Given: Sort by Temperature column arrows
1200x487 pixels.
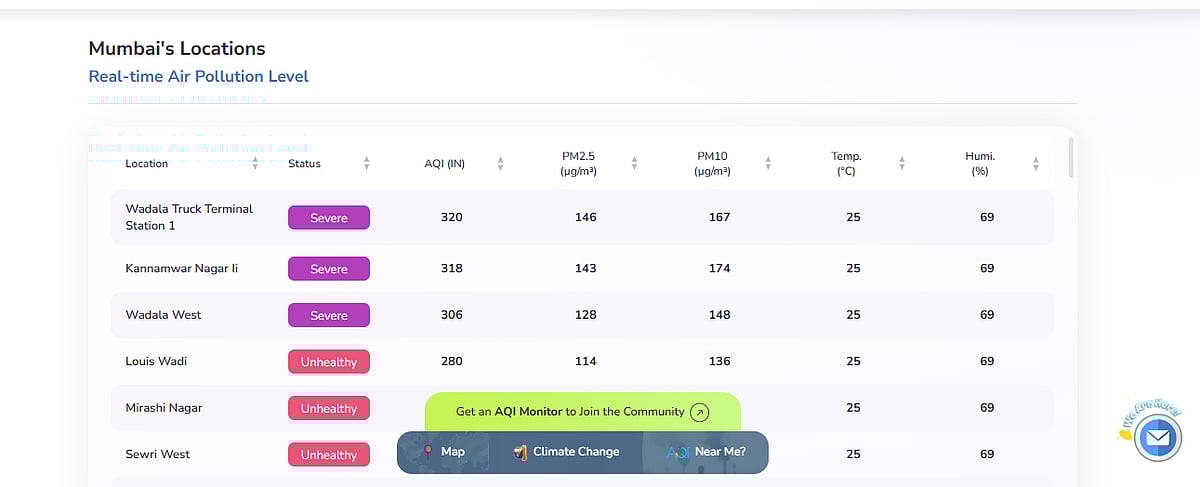Looking at the screenshot, I should click(x=902, y=163).
